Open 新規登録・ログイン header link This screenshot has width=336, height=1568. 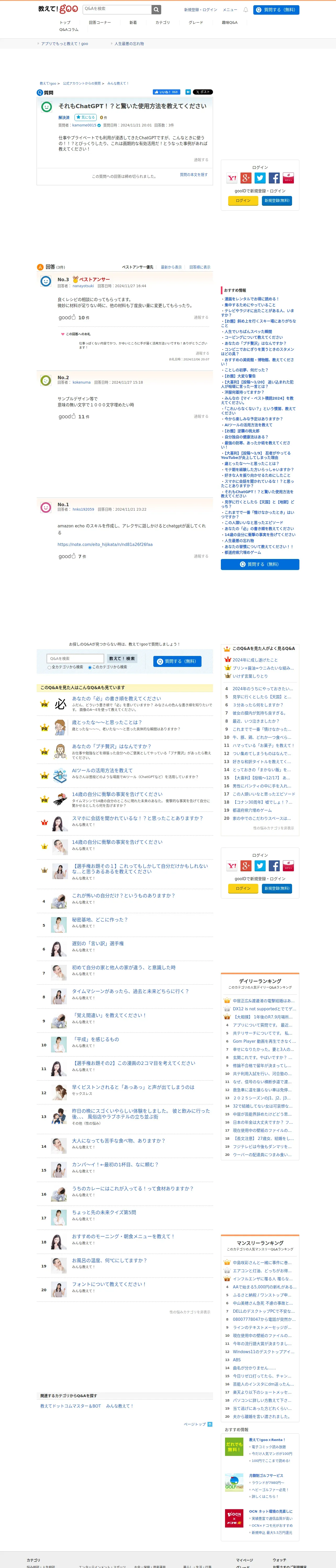pyautogui.click(x=201, y=10)
